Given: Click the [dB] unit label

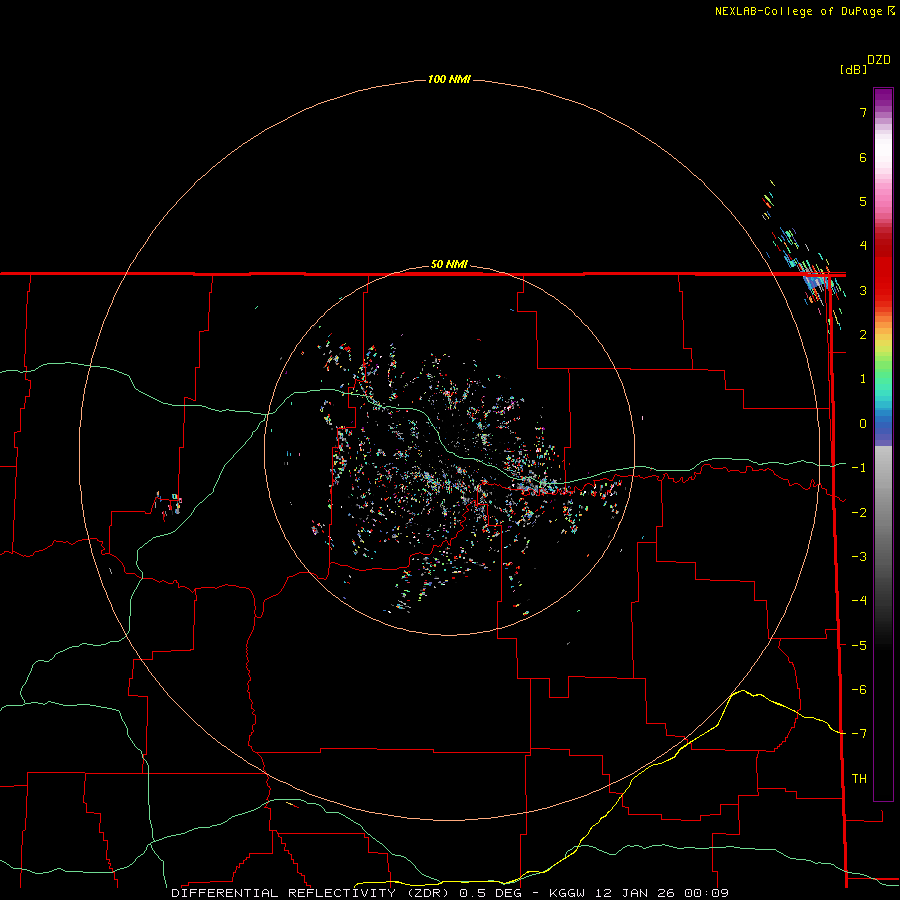Looking at the screenshot, I should tap(854, 69).
